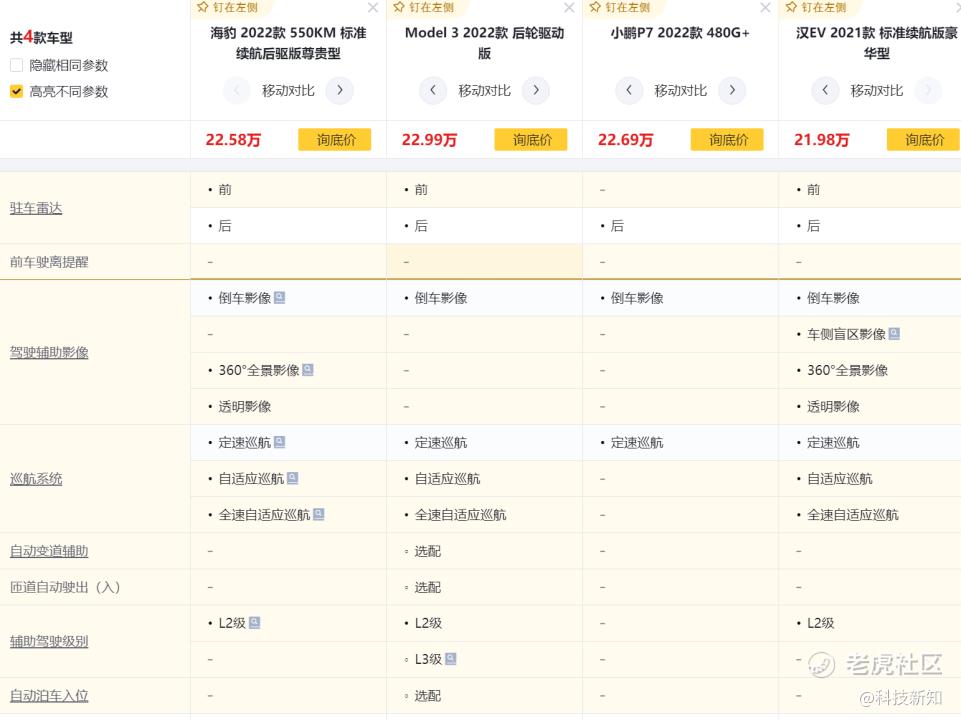
Task: Remove 海豹 2022款 from the comparison
Action: (373, 7)
